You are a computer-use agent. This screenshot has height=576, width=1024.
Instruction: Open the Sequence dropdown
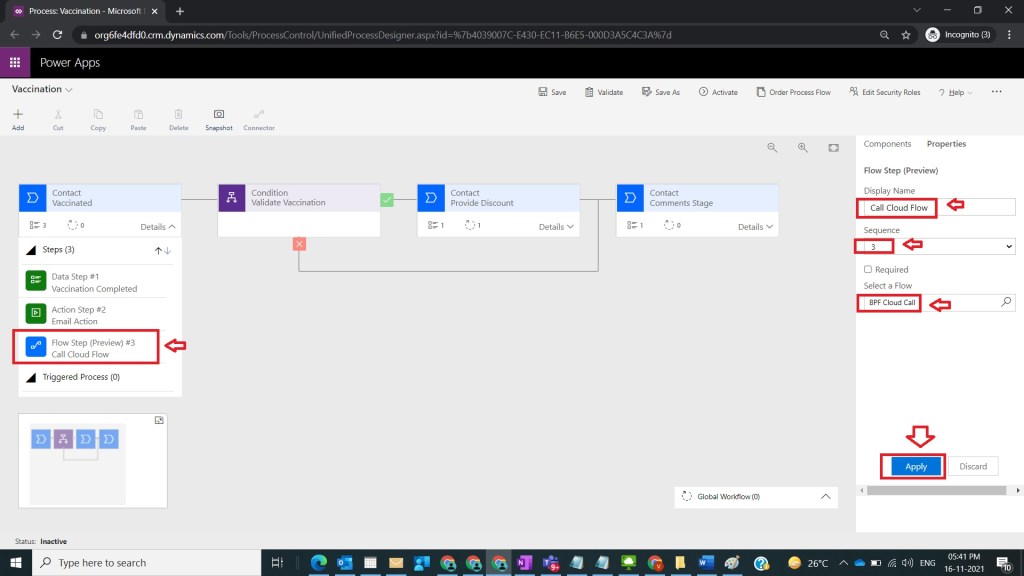coord(937,246)
